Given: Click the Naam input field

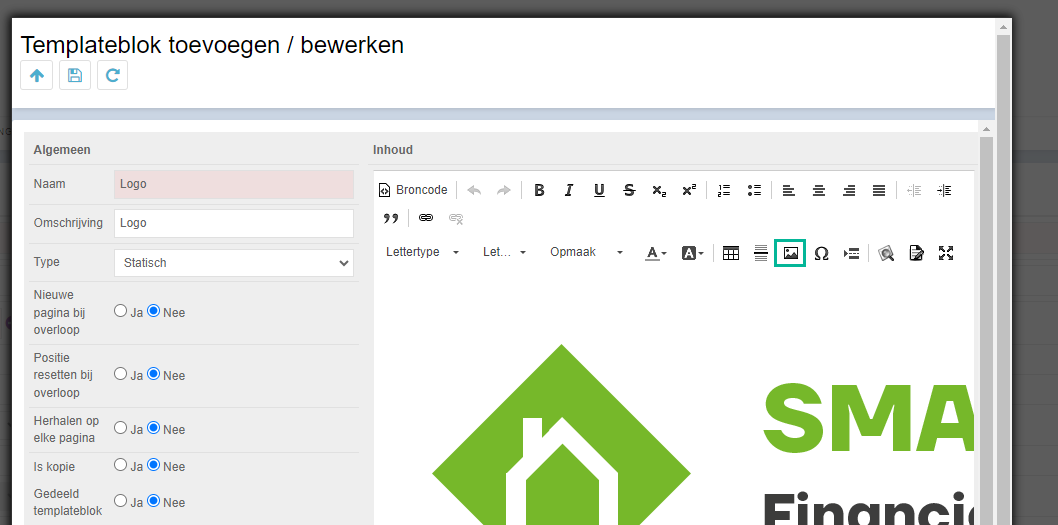Looking at the screenshot, I should click(x=233, y=184).
